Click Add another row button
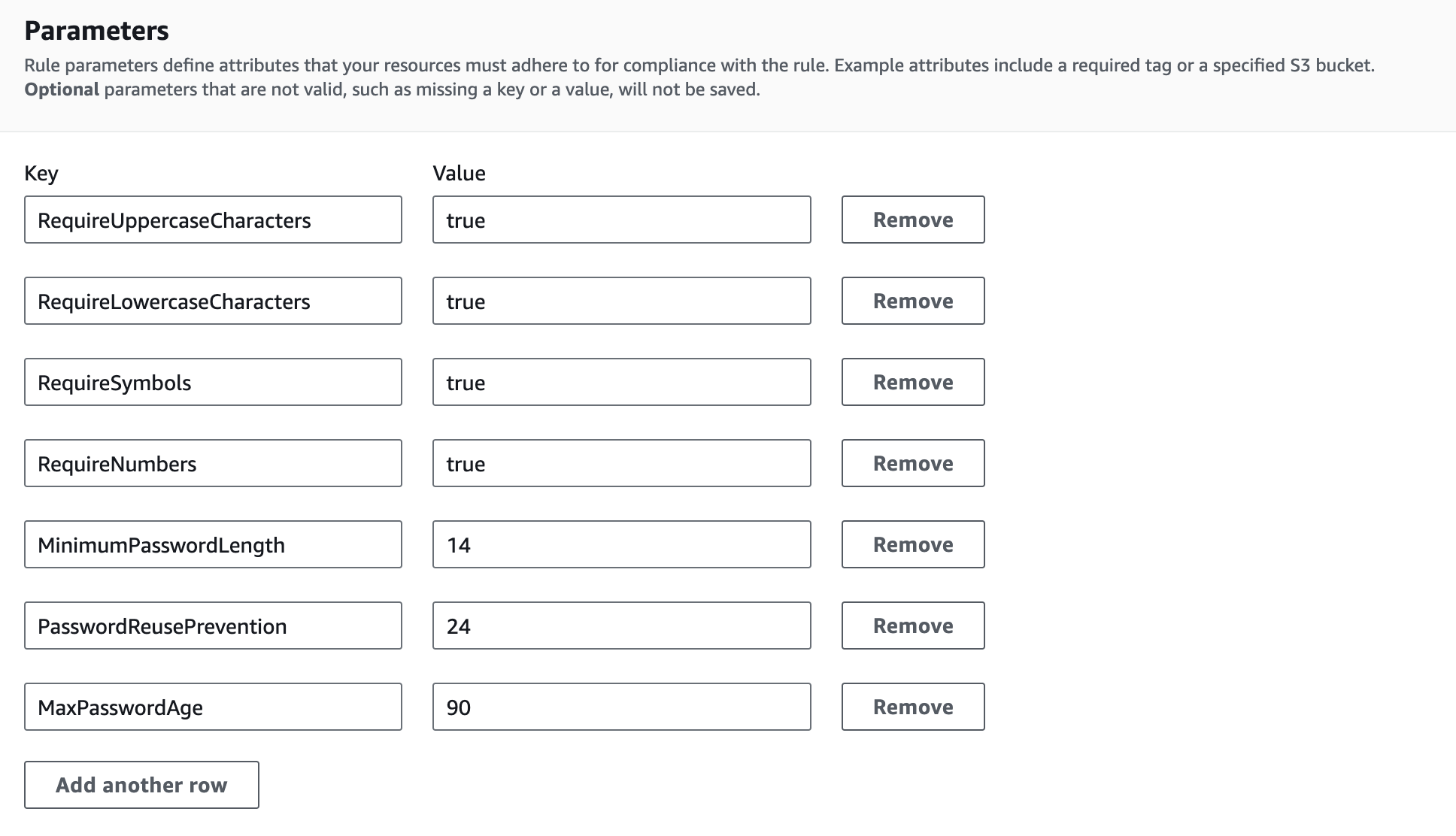The height and width of the screenshot is (836, 1456). (x=142, y=785)
